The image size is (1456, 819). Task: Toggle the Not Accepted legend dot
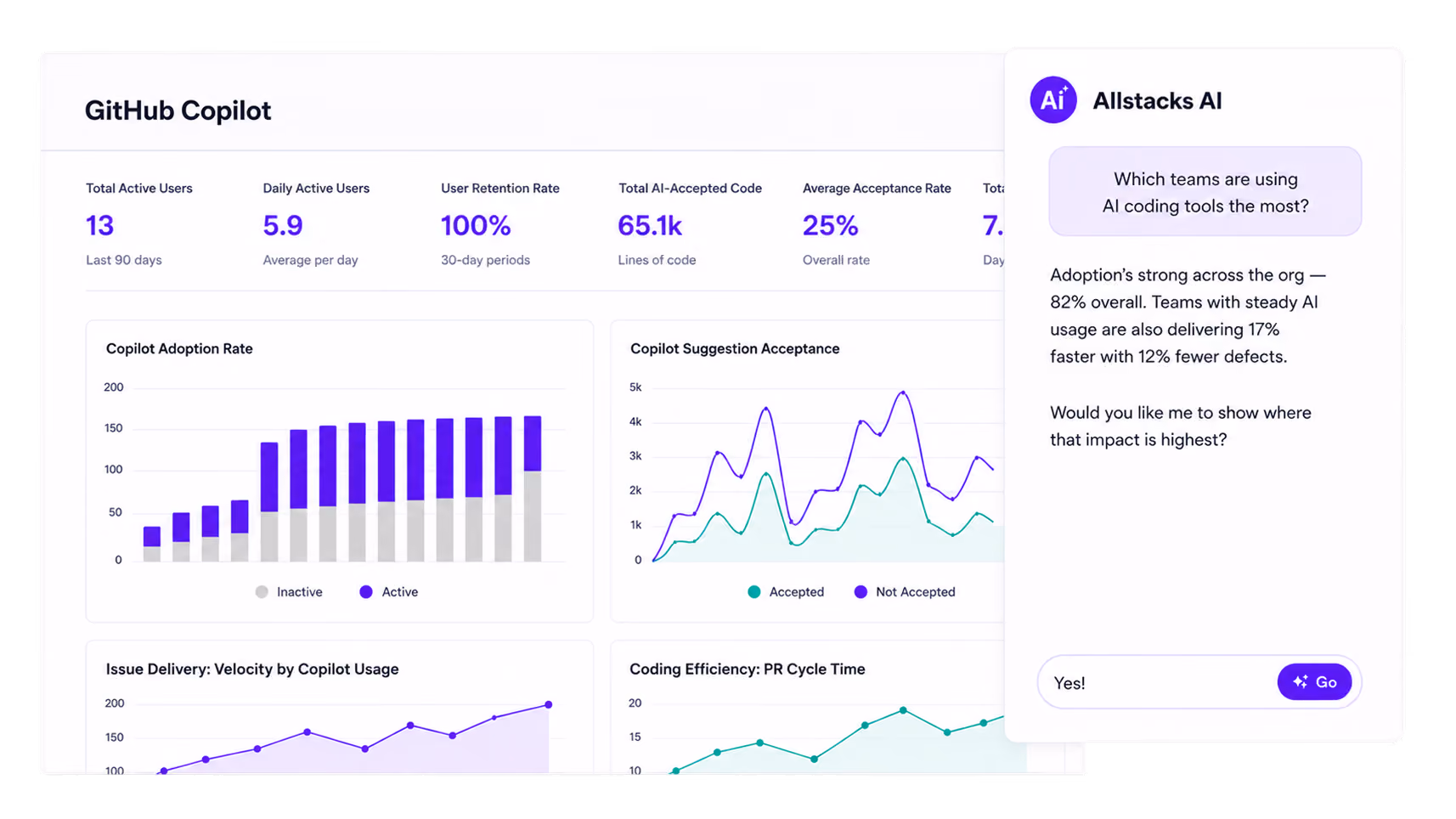[x=861, y=592]
